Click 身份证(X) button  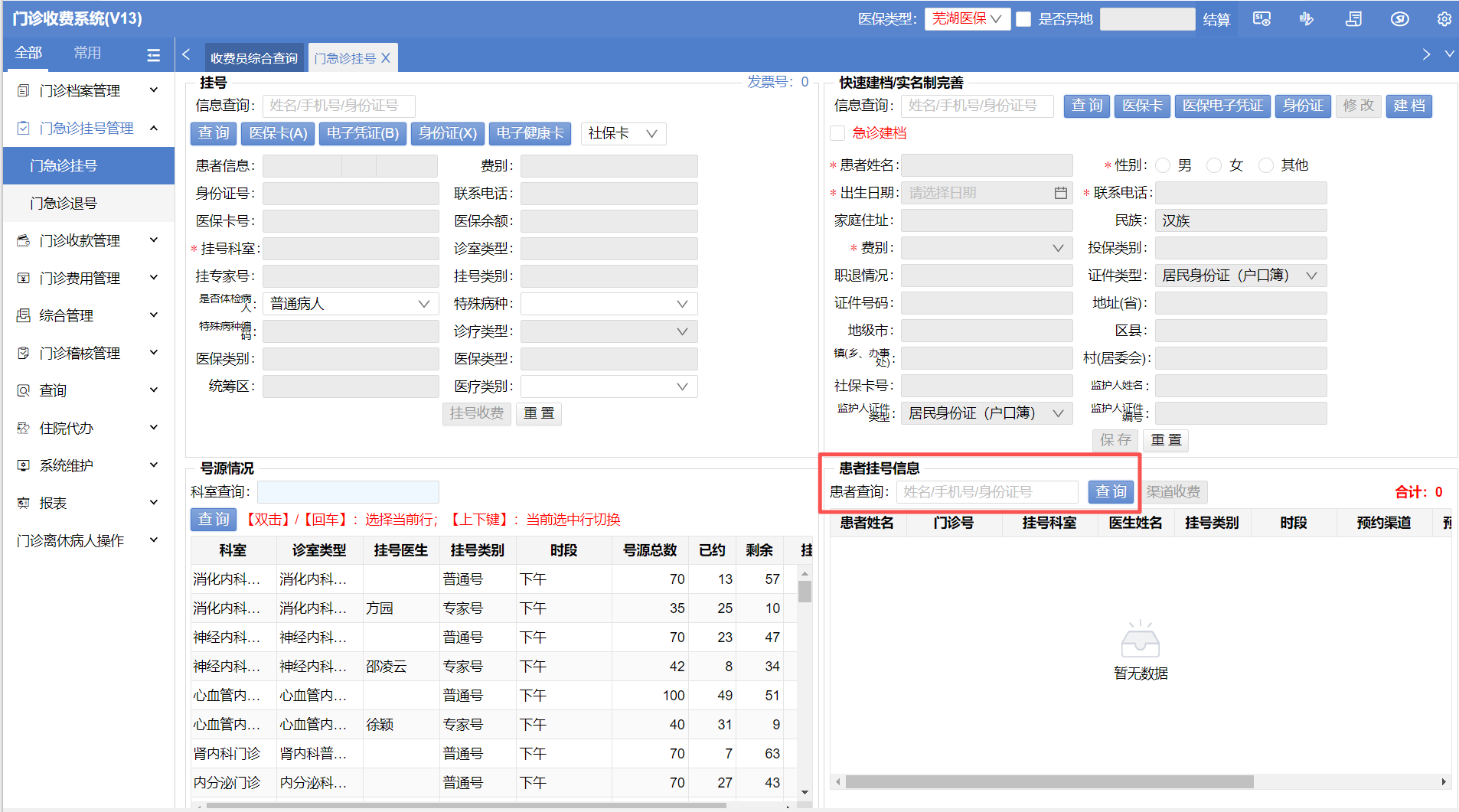point(448,134)
